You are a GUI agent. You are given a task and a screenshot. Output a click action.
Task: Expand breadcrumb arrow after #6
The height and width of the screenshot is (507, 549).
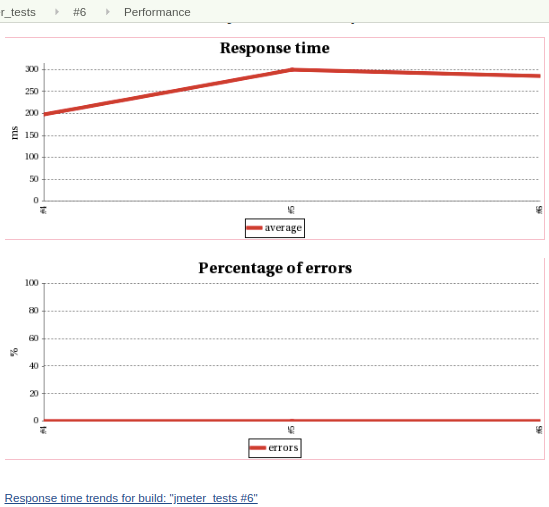click(108, 12)
